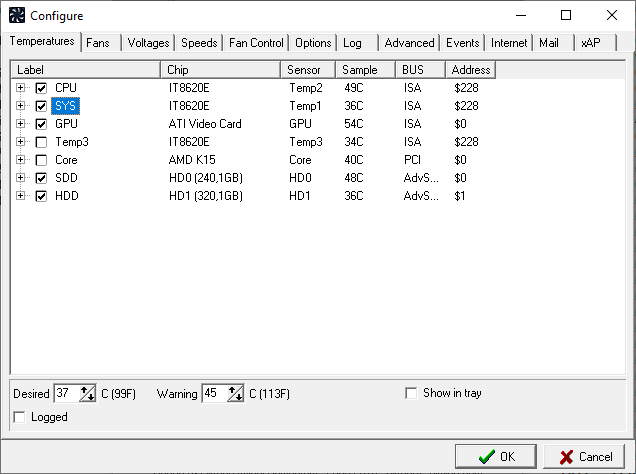The width and height of the screenshot is (636, 474).
Task: Expand the GPU tree node
Action: point(20,123)
